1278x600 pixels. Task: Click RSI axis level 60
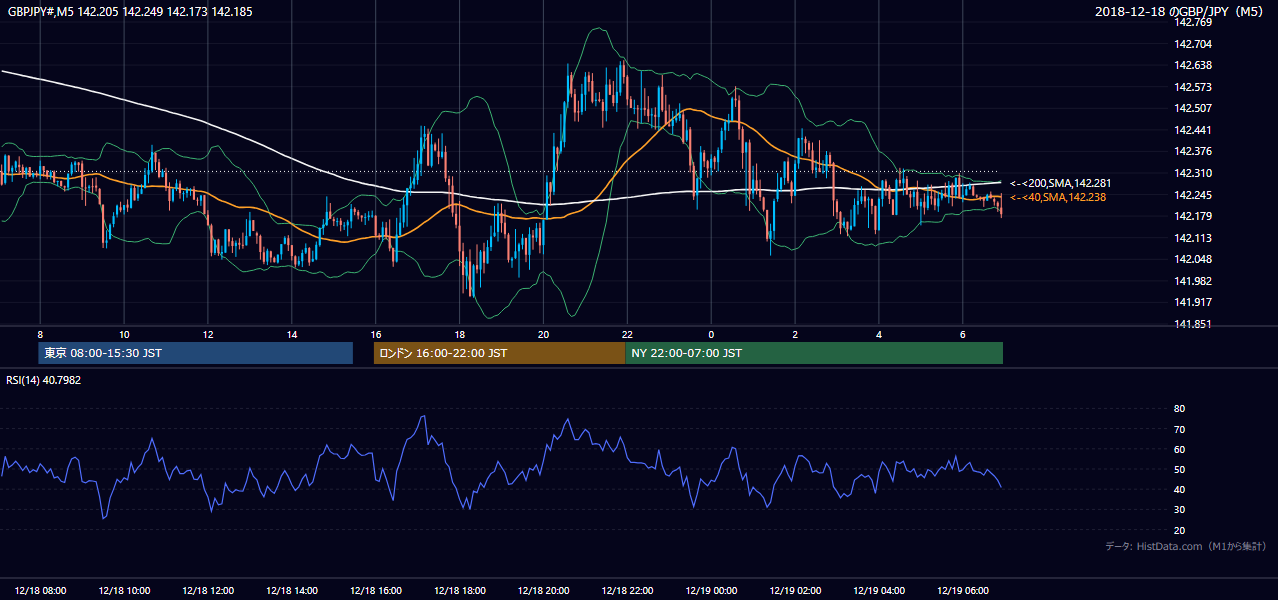point(1179,449)
